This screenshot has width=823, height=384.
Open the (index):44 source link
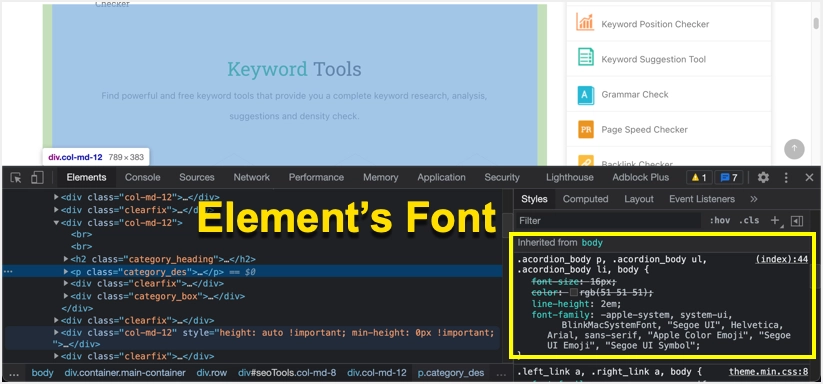pyautogui.click(x=782, y=259)
